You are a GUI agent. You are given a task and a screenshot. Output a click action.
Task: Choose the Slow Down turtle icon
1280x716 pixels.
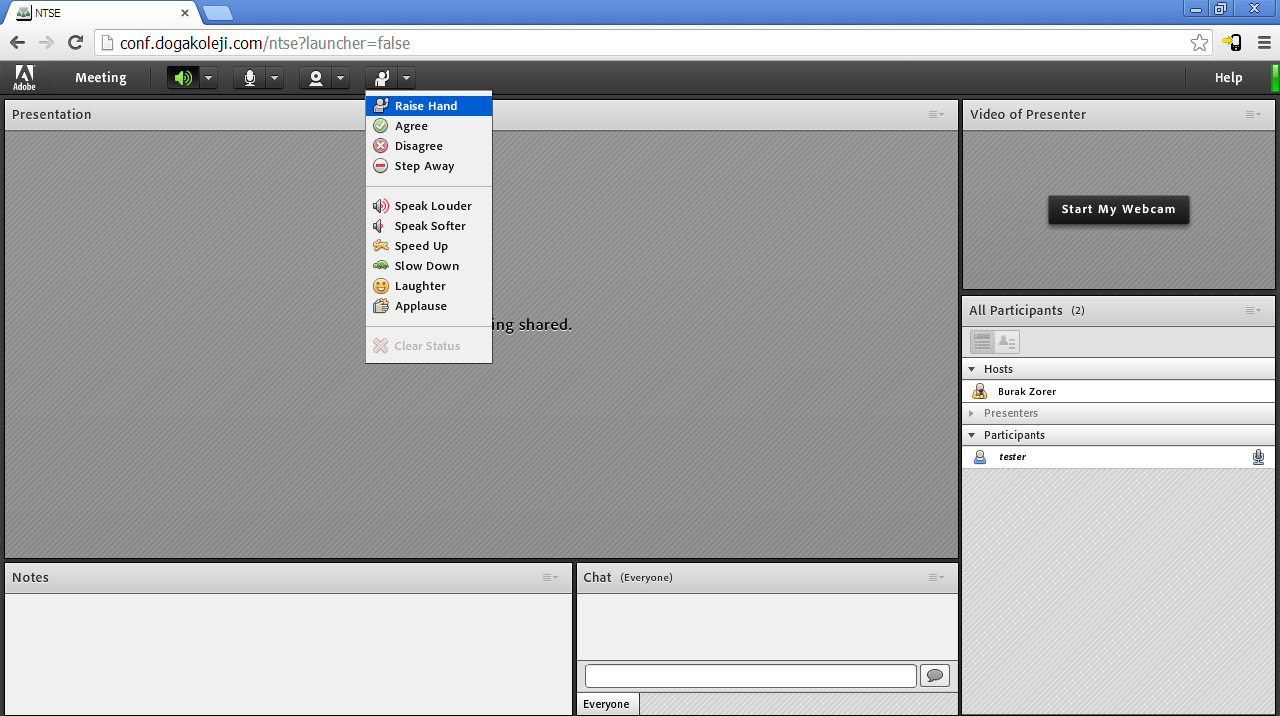point(381,266)
